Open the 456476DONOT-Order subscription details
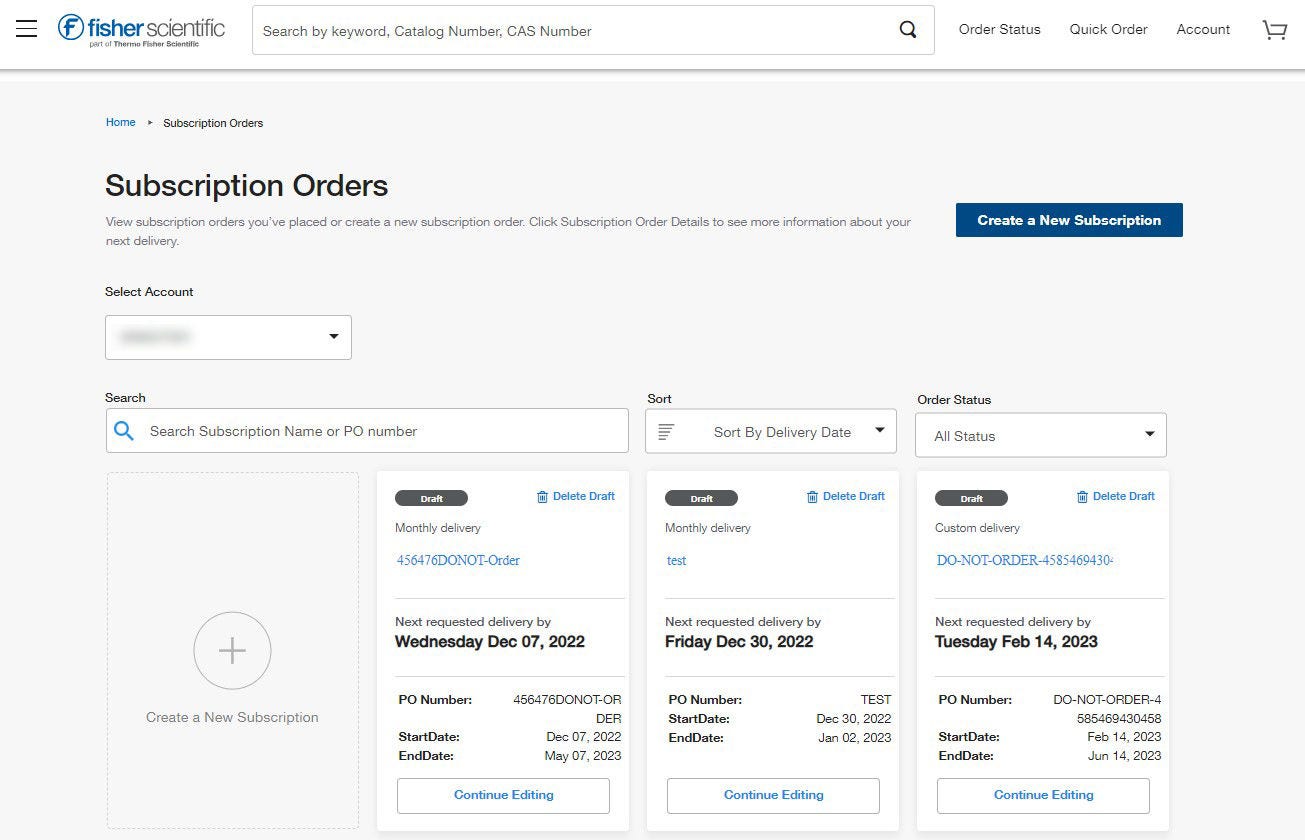Viewport: 1305px width, 840px height. pyautogui.click(x=458, y=560)
